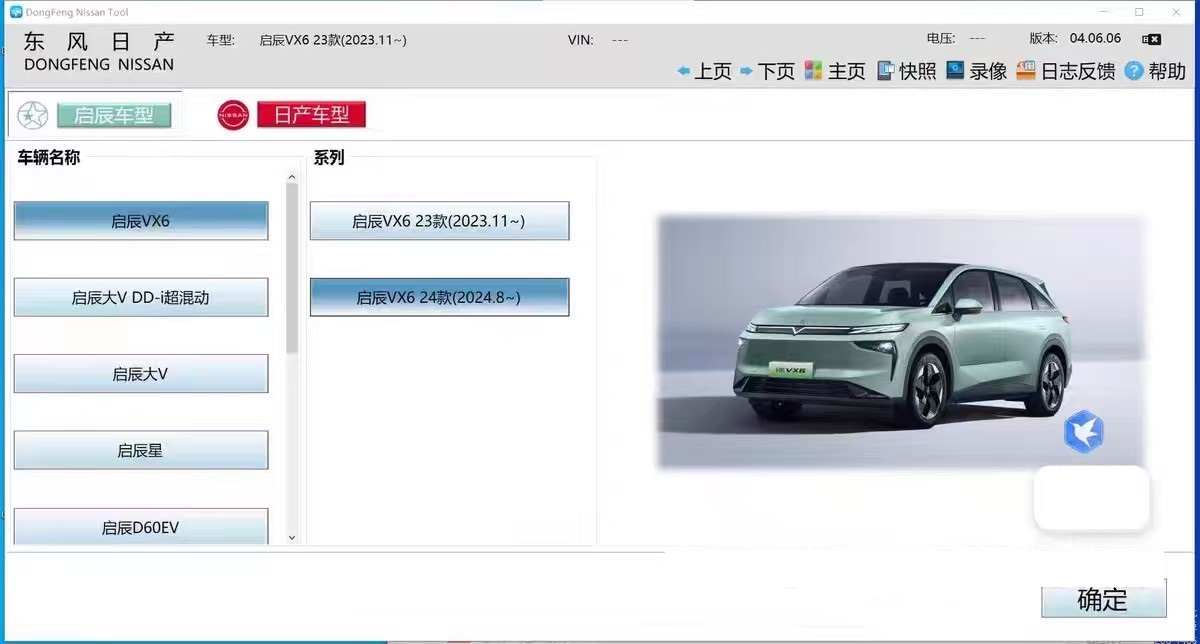Go to next page with 下页
Viewport: 1200px width, 644px height.
pyautogui.click(x=767, y=71)
